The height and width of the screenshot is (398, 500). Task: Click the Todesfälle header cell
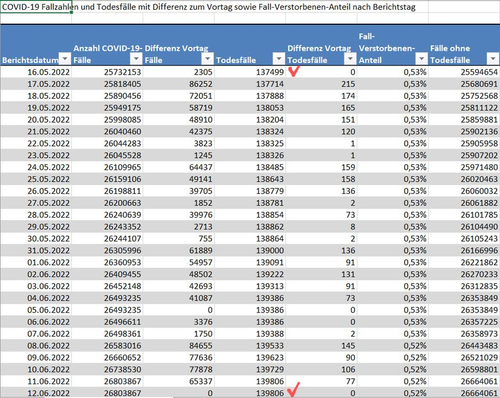pyautogui.click(x=250, y=45)
